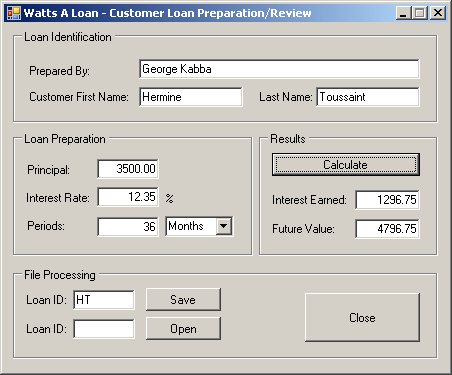Click the Interest Rate input box
The width and height of the screenshot is (452, 375).
128,197
